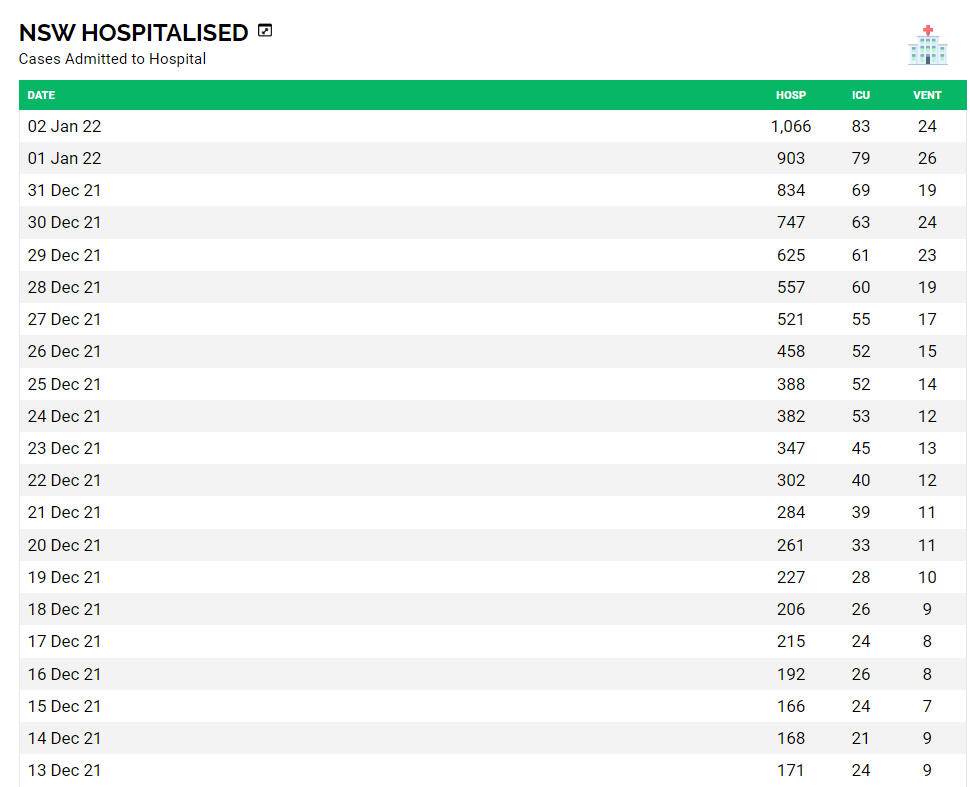Click the hospital building icon
Screen dimensions: 970x787
(927, 45)
